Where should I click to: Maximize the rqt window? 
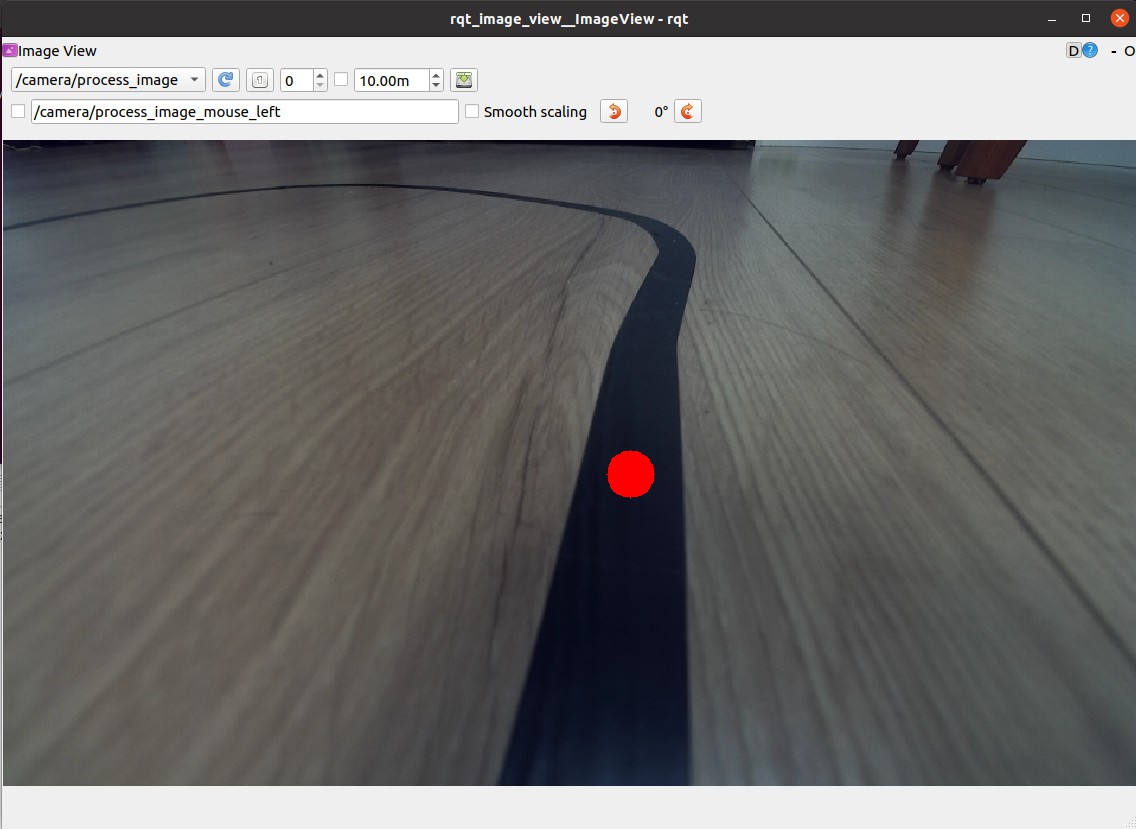point(1086,18)
